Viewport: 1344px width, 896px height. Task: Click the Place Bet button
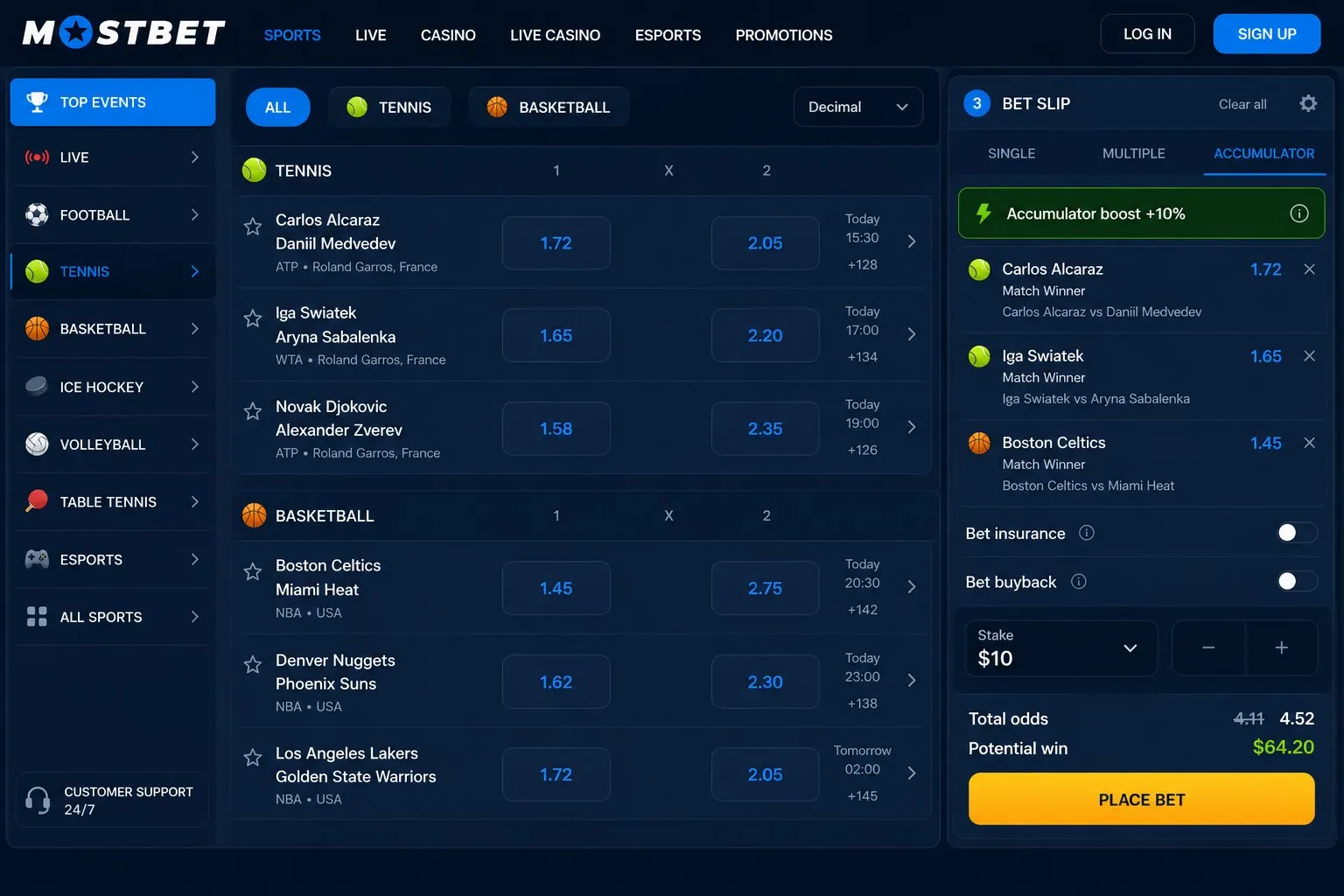pos(1142,799)
